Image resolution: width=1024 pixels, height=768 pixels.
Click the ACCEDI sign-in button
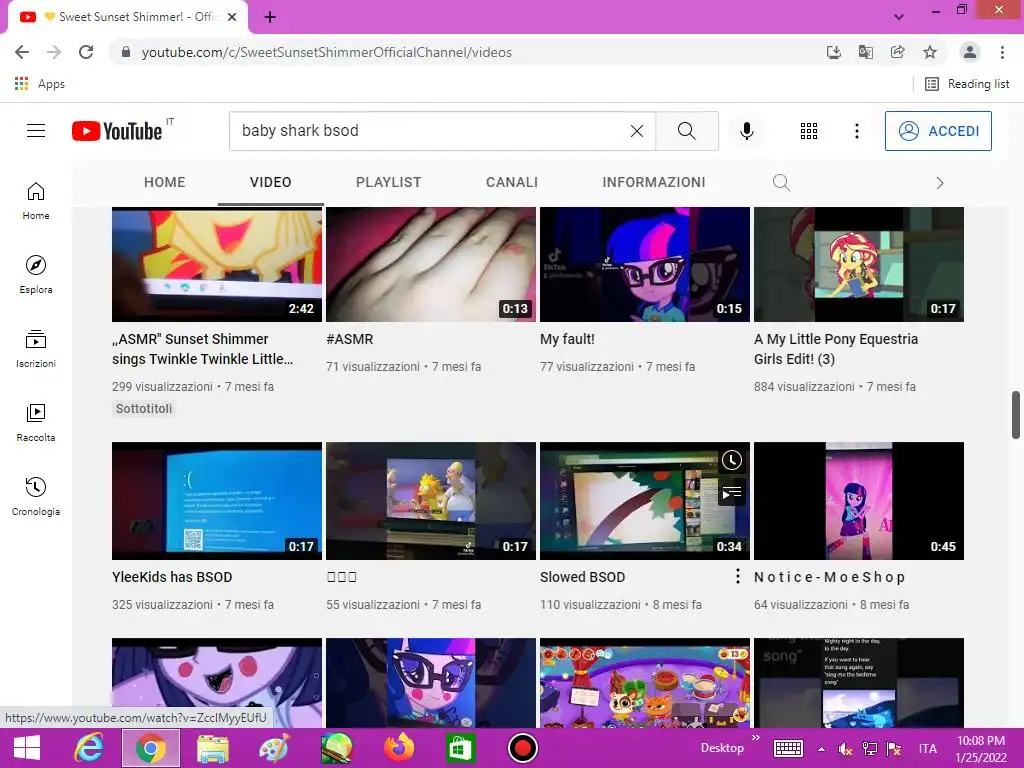[x=938, y=131]
